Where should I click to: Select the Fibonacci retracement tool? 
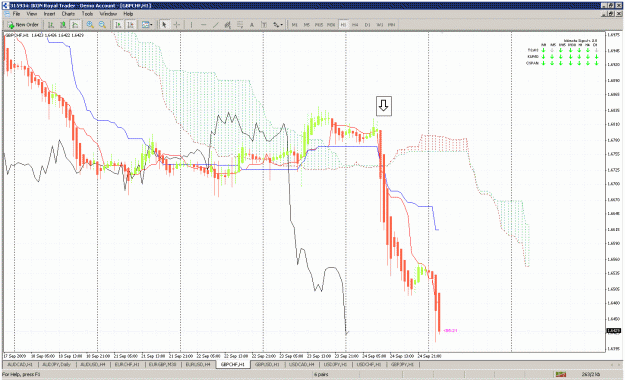click(240, 25)
